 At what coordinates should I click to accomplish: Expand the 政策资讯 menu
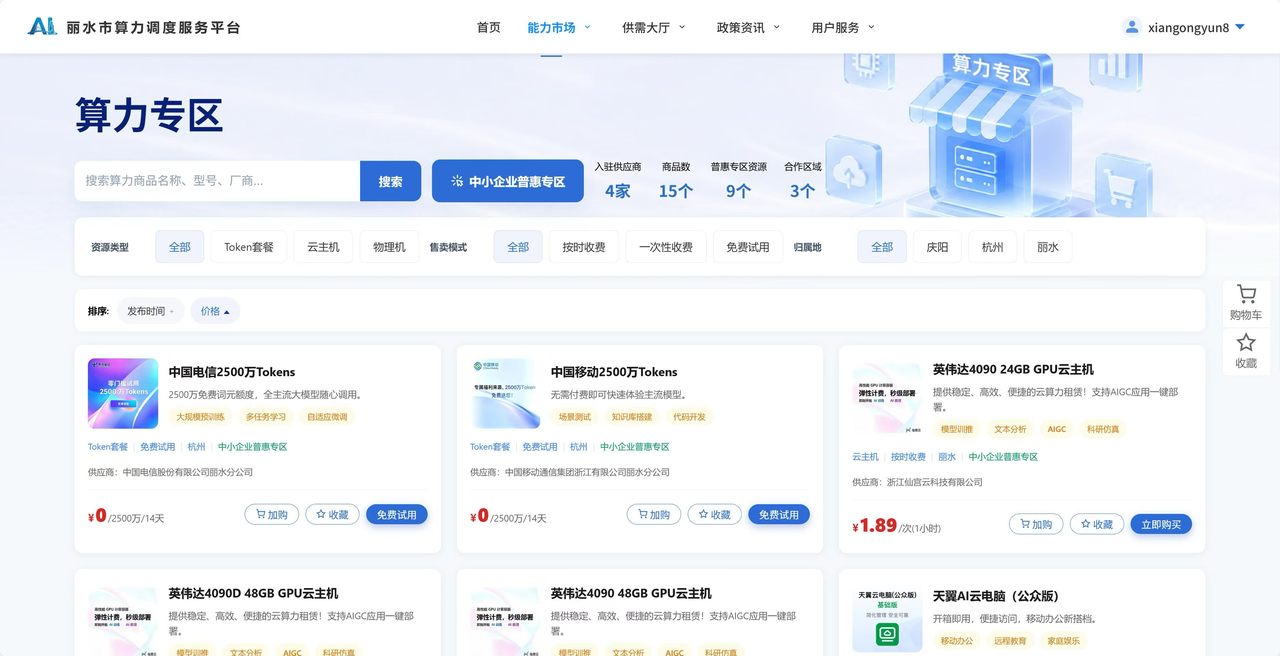pos(749,27)
